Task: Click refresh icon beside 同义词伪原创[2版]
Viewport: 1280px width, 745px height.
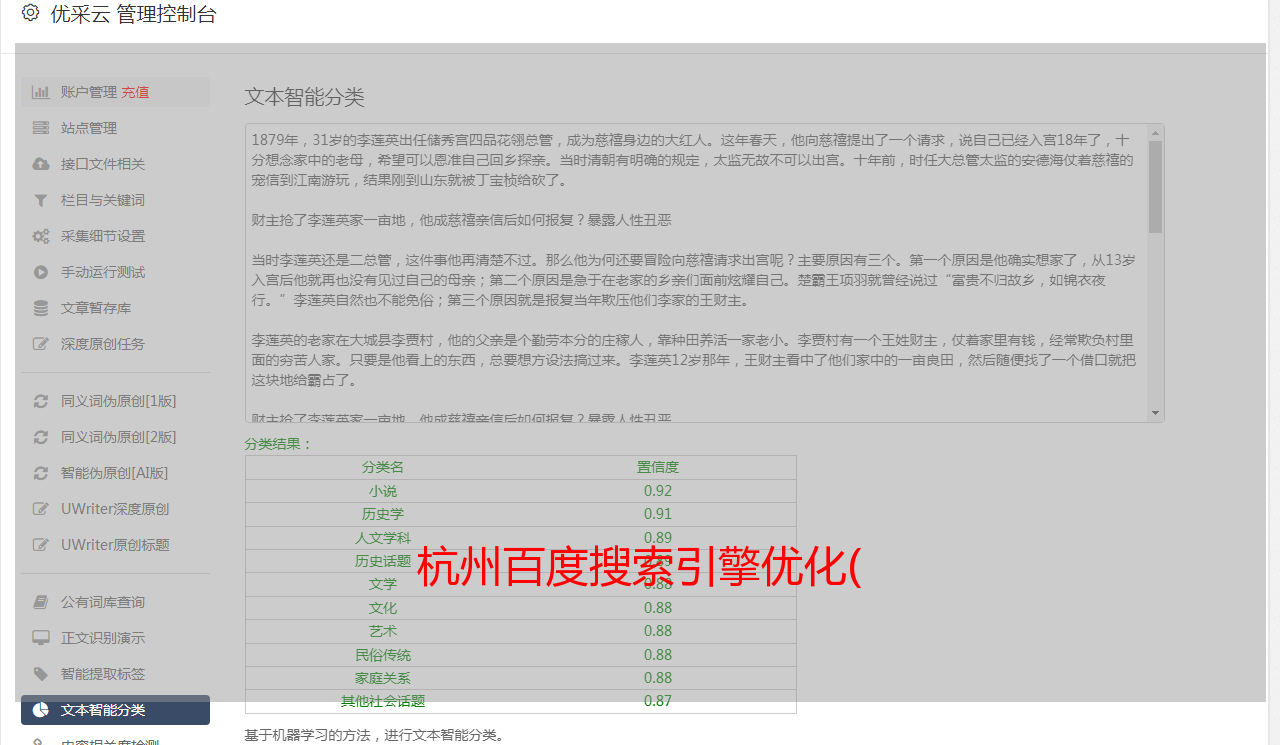Action: 40,437
